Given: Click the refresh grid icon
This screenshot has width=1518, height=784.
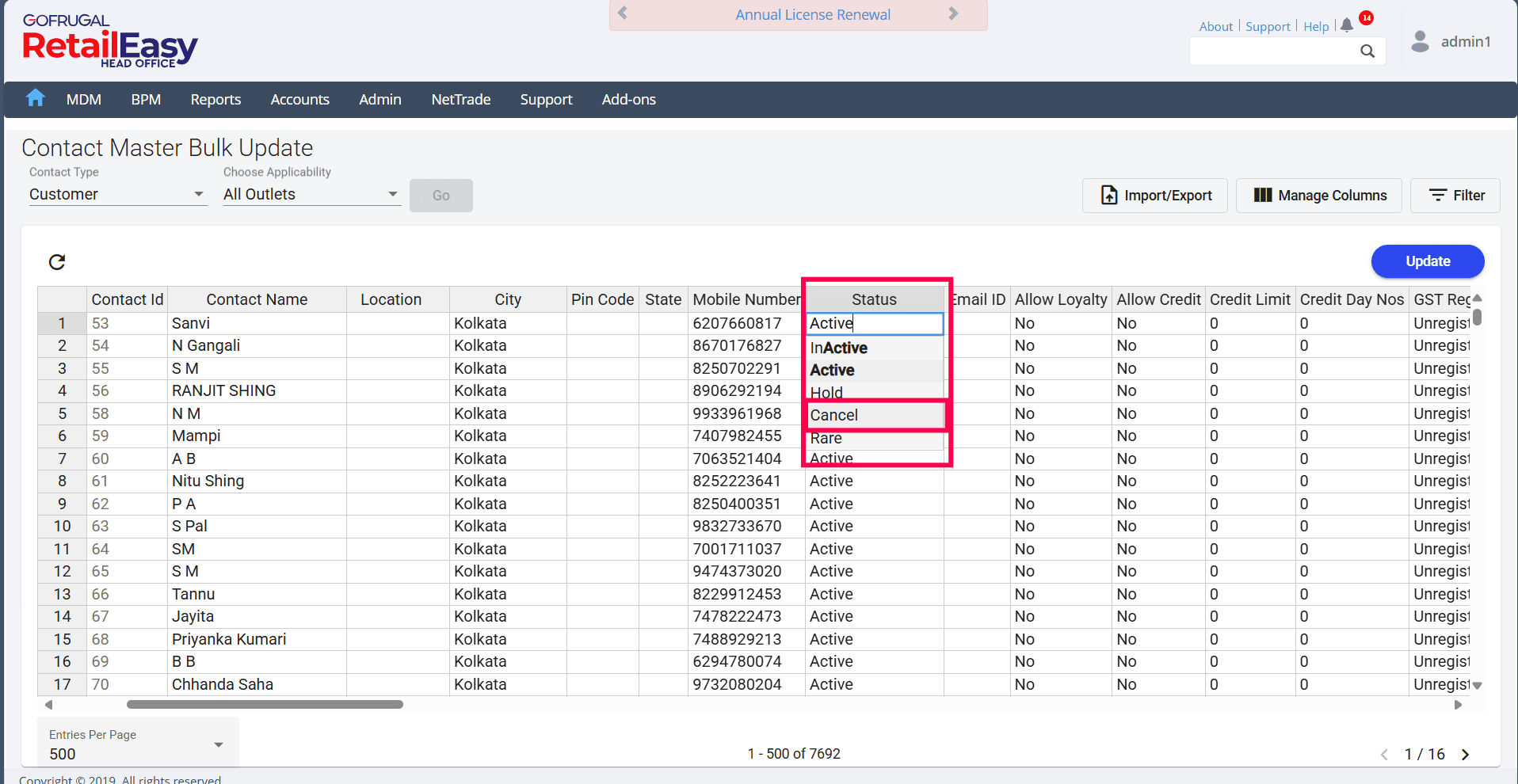Looking at the screenshot, I should point(57,262).
